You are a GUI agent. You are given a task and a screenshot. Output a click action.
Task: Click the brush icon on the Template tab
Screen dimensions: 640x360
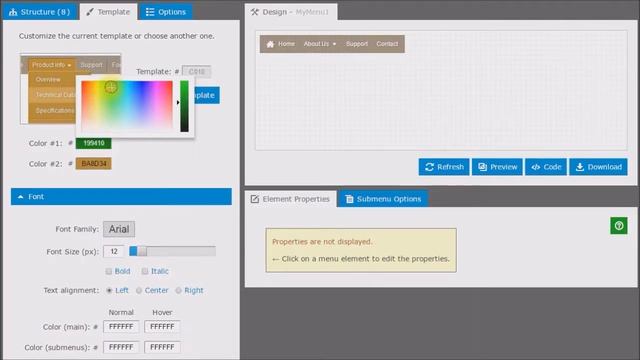[90, 12]
